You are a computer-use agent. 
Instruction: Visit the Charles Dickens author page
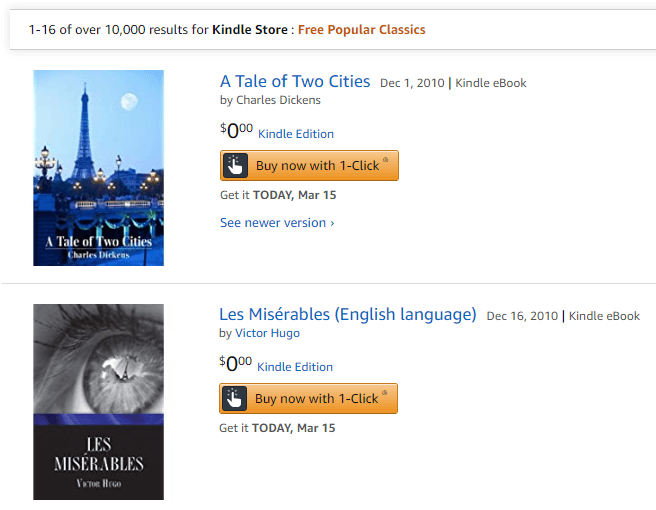pos(278,100)
